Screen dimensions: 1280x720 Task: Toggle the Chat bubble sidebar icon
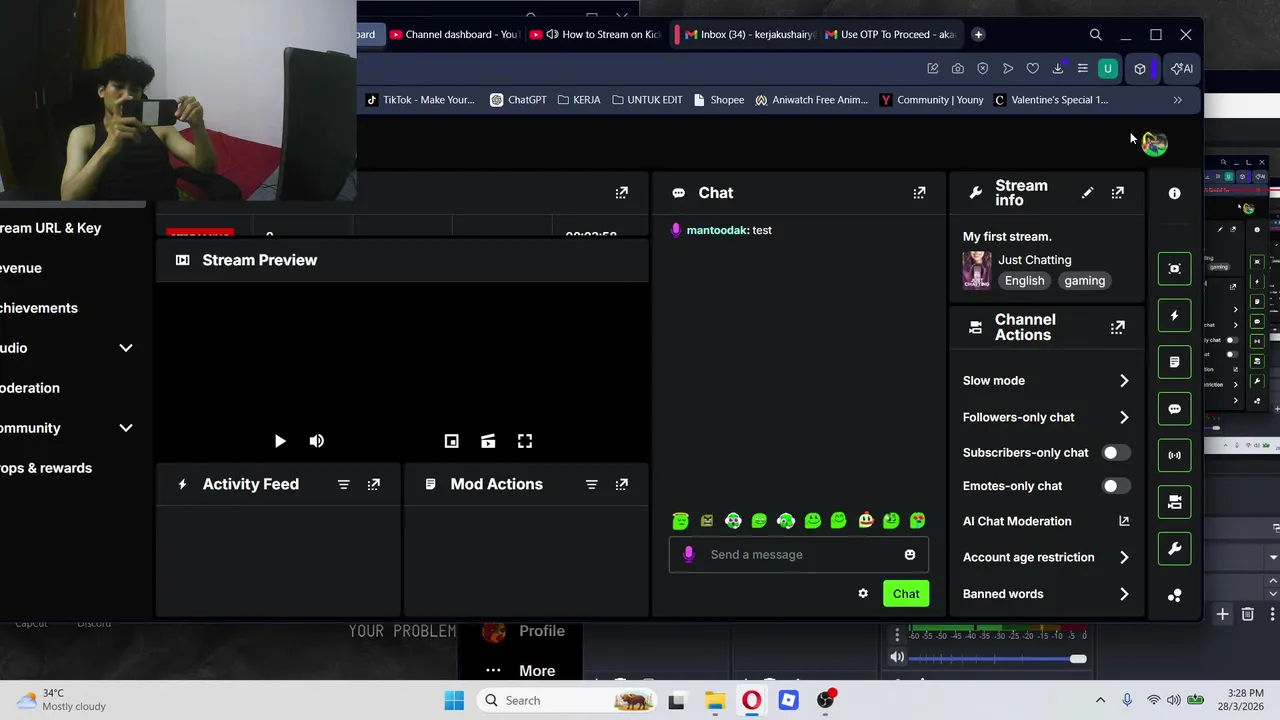(x=1175, y=409)
